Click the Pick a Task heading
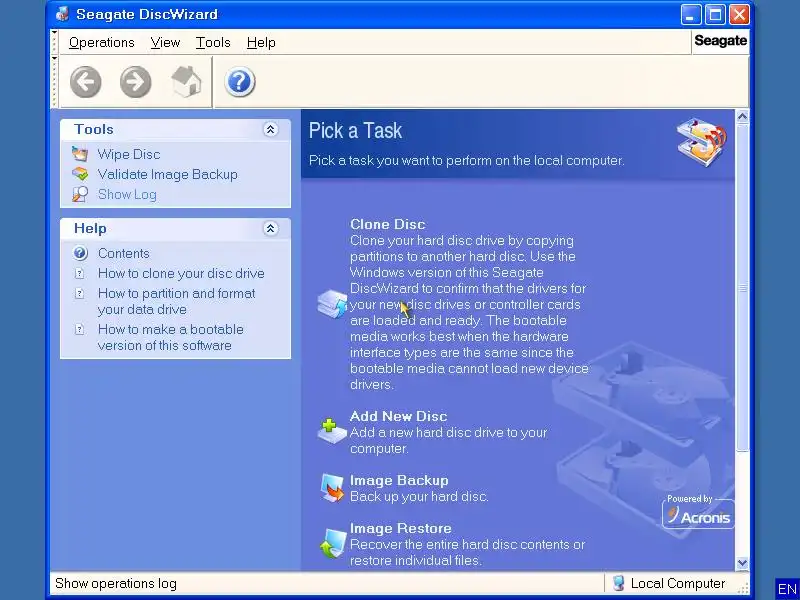Image resolution: width=800 pixels, height=600 pixels. [x=355, y=131]
